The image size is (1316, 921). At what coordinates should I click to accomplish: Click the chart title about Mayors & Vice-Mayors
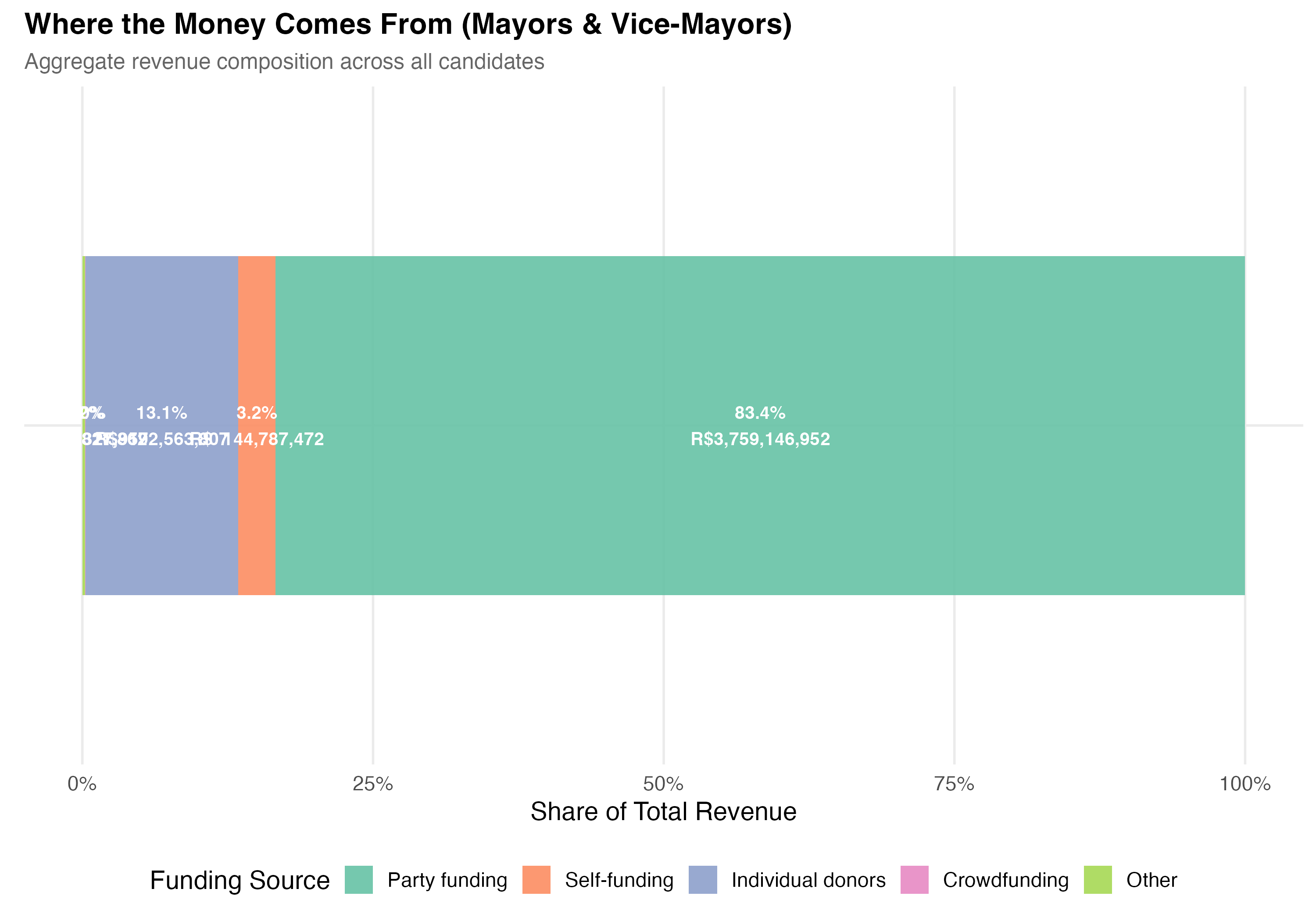(x=408, y=25)
